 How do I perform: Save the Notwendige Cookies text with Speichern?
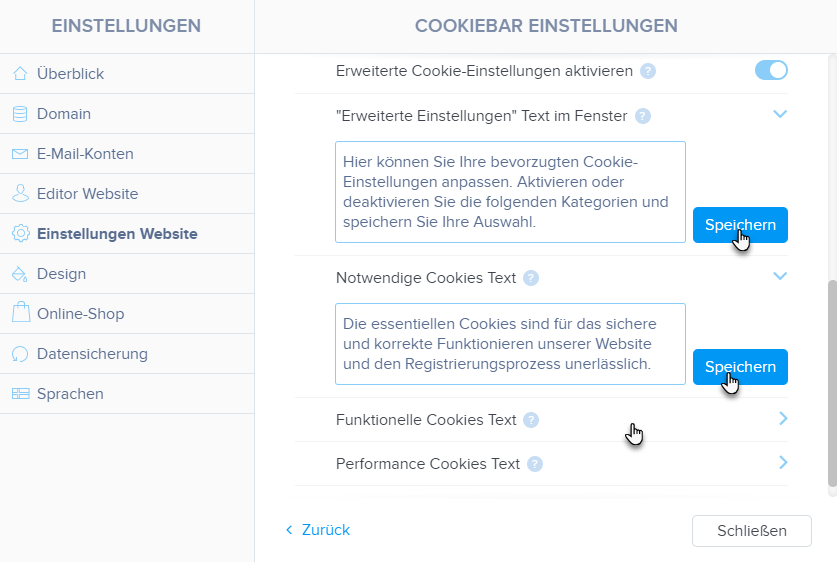pyautogui.click(x=740, y=367)
